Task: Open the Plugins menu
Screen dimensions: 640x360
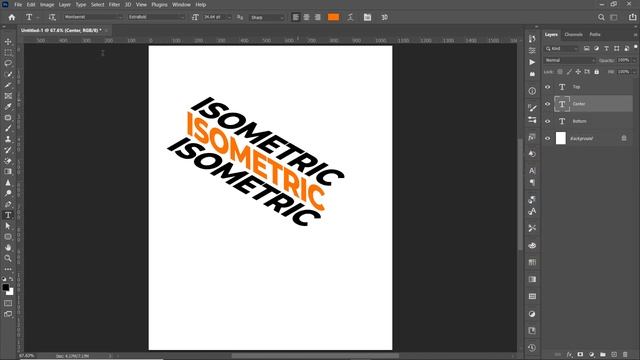Action: (x=159, y=4)
